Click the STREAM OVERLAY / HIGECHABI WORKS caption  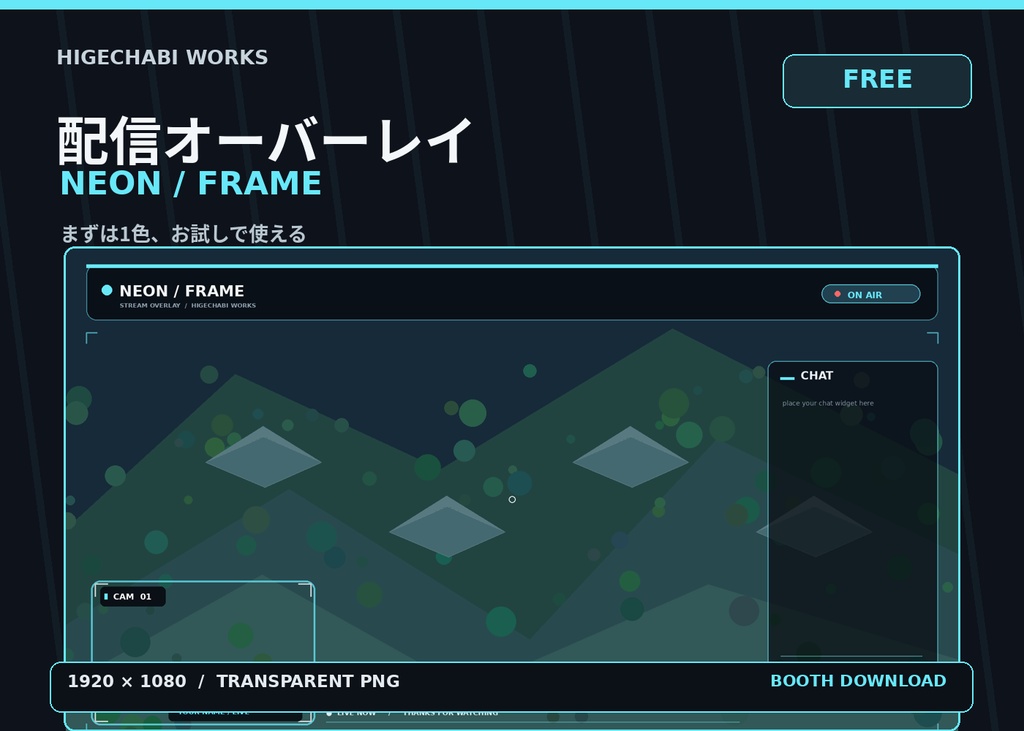coord(187,305)
